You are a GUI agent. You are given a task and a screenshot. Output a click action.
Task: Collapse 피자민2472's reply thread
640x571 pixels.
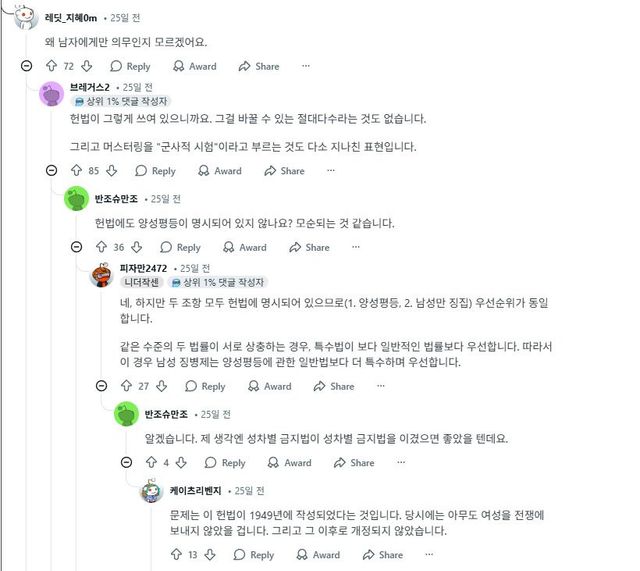click(x=102, y=386)
